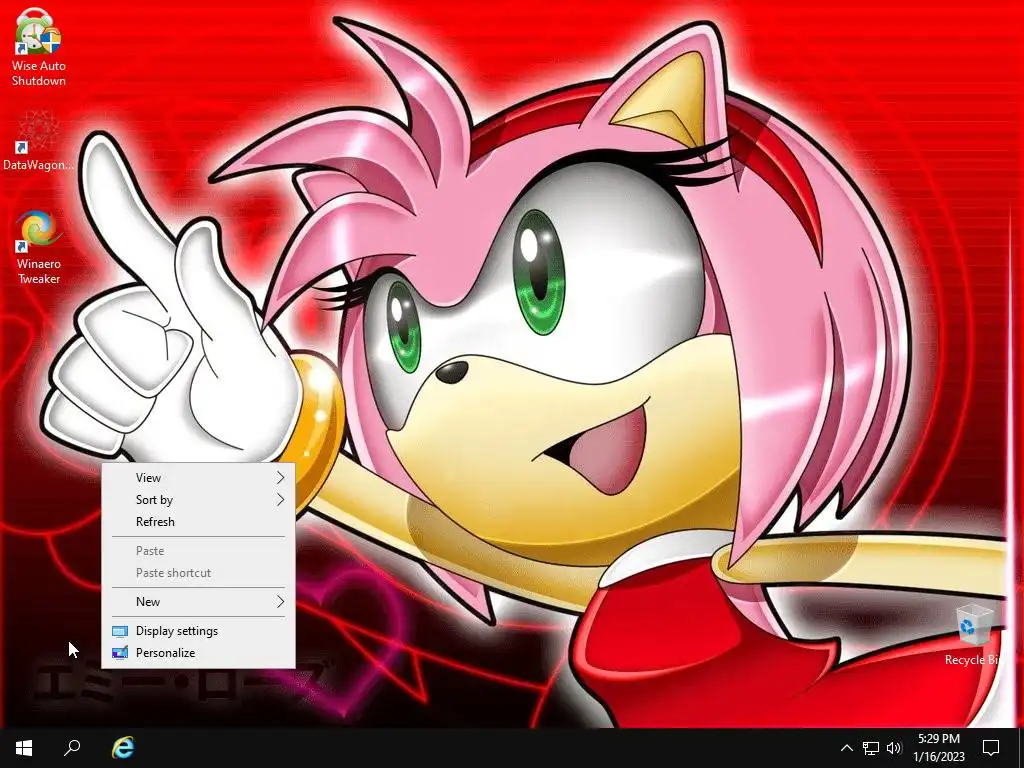Click the Display settings monitor icon

click(120, 631)
